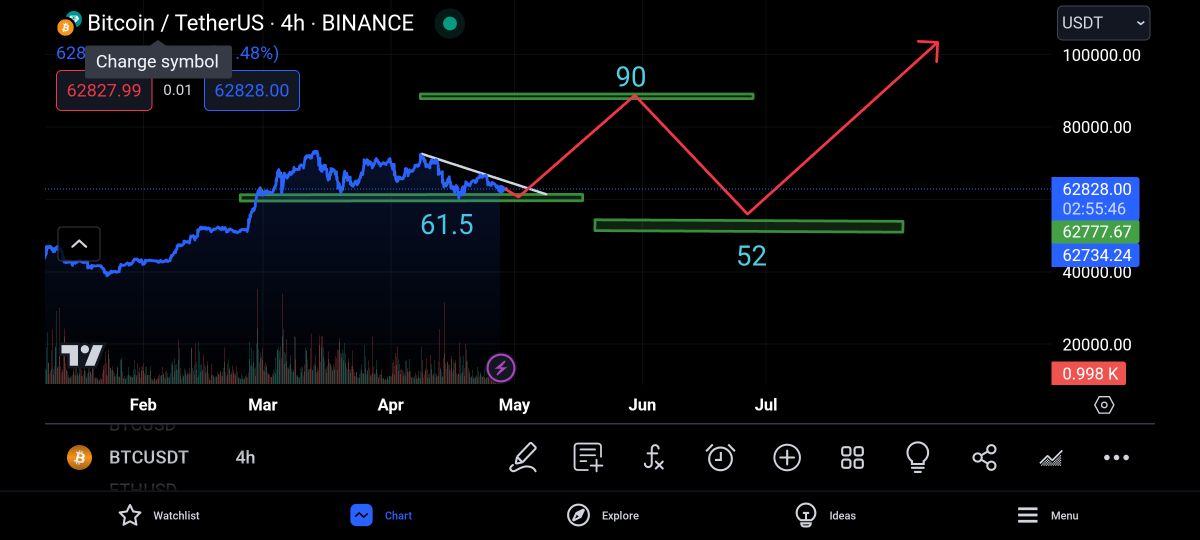Screen dimensions: 1200x540
Task: Tap the Bitcoin symbol logo icon
Action: click(69, 24)
